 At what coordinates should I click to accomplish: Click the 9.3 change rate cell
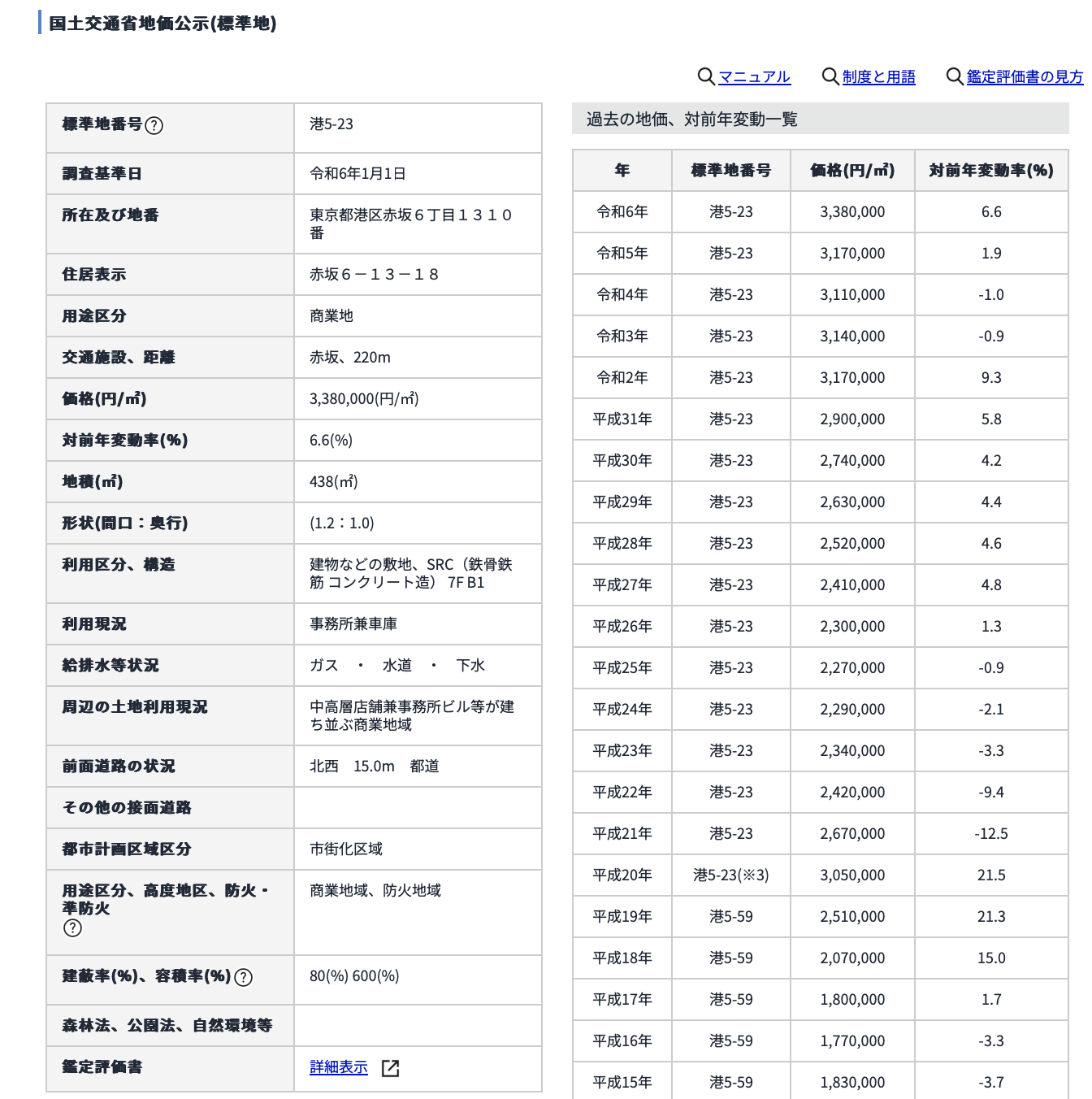(991, 378)
